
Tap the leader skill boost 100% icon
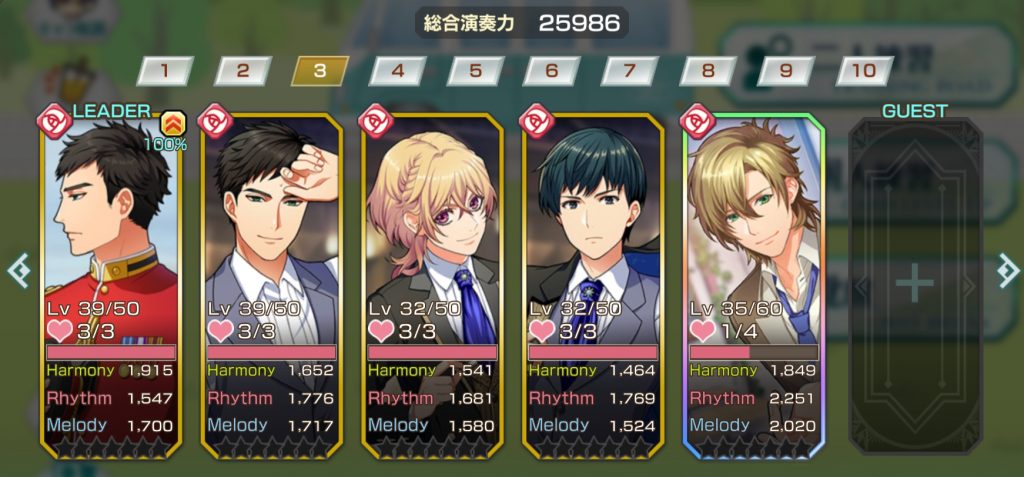point(173,123)
